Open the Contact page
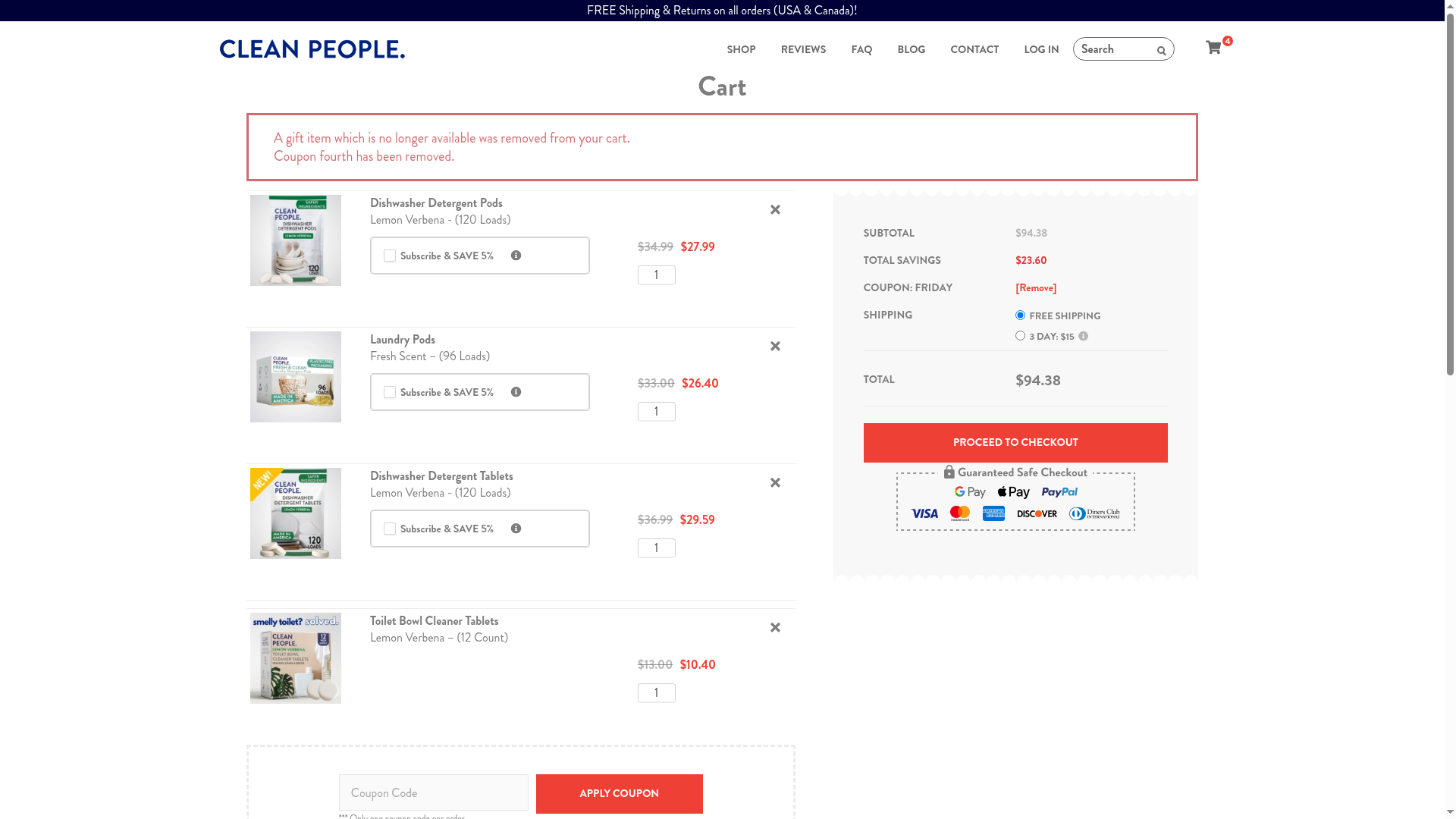Screen dimensions: 1456x819 (974, 49)
